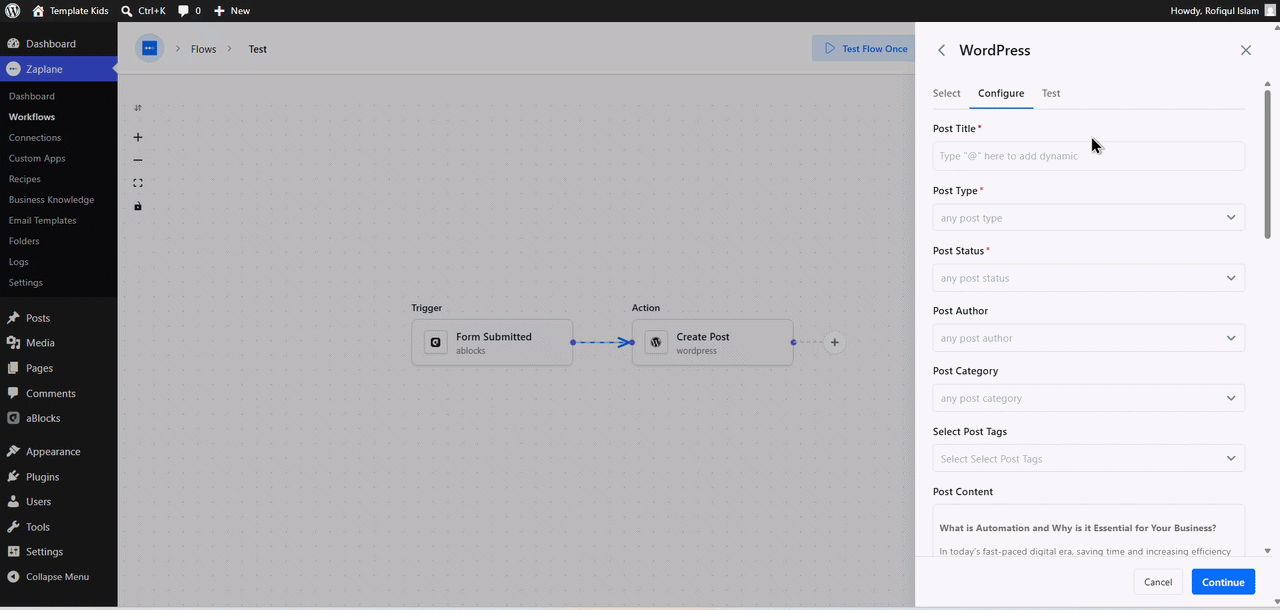This screenshot has height=610, width=1280.
Task: Click the Collapse Menu arrow icon
Action: 13,577
